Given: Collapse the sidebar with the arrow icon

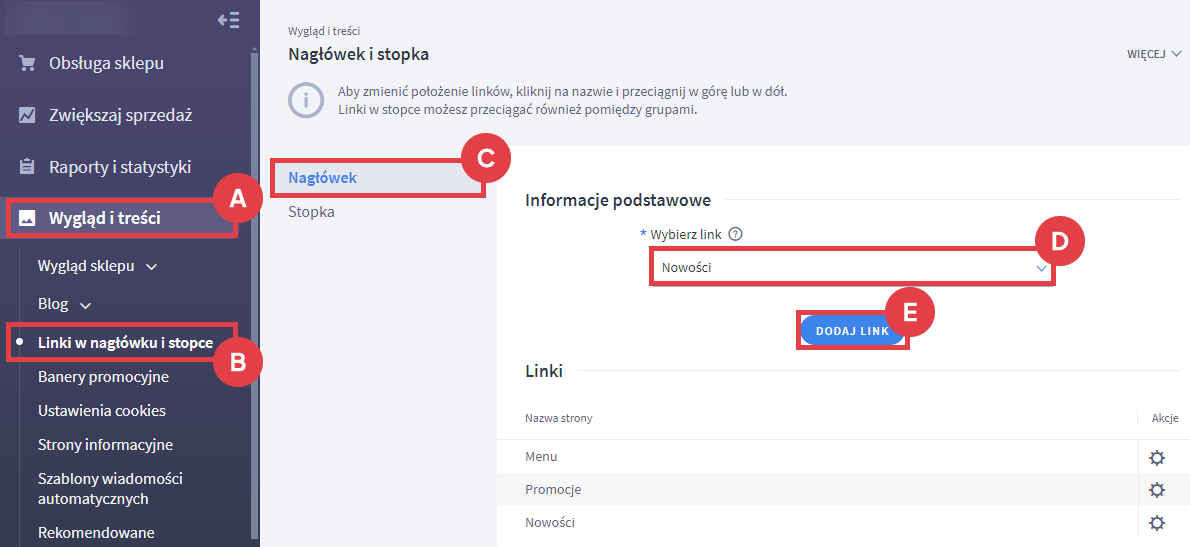Looking at the screenshot, I should [228, 20].
